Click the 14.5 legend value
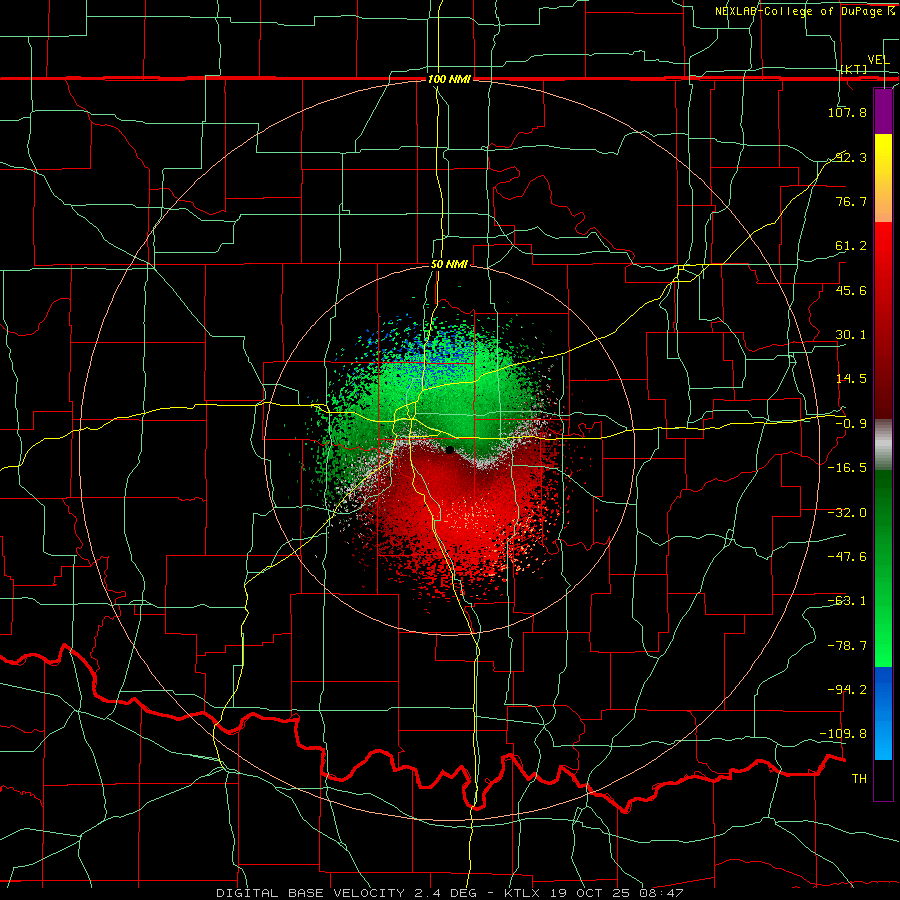 [851, 379]
